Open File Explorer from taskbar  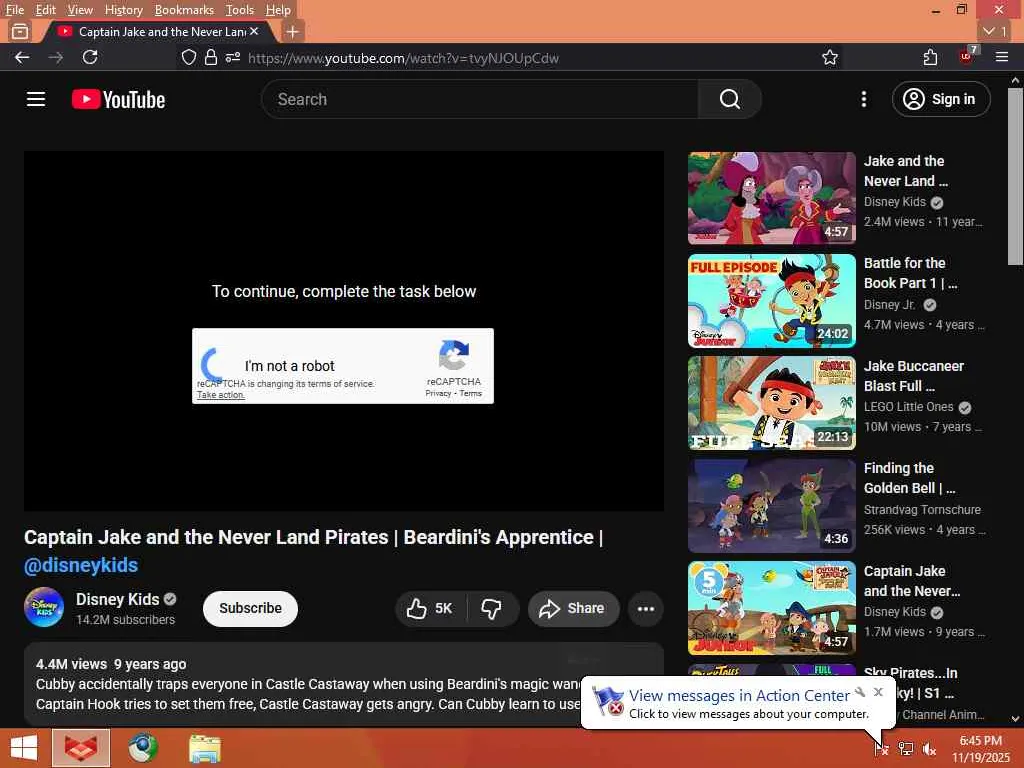click(205, 748)
